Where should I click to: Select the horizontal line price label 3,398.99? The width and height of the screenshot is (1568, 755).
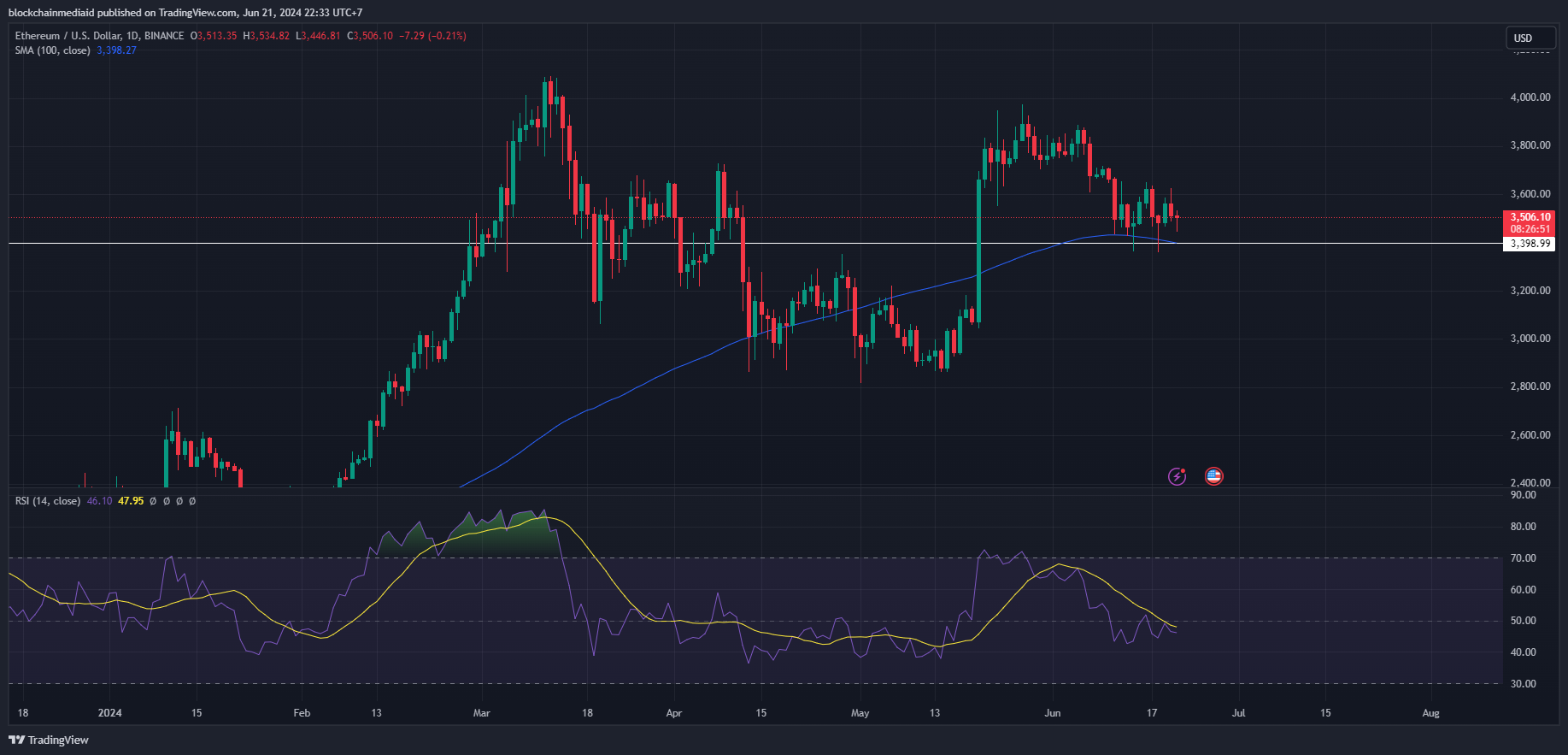[1530, 244]
